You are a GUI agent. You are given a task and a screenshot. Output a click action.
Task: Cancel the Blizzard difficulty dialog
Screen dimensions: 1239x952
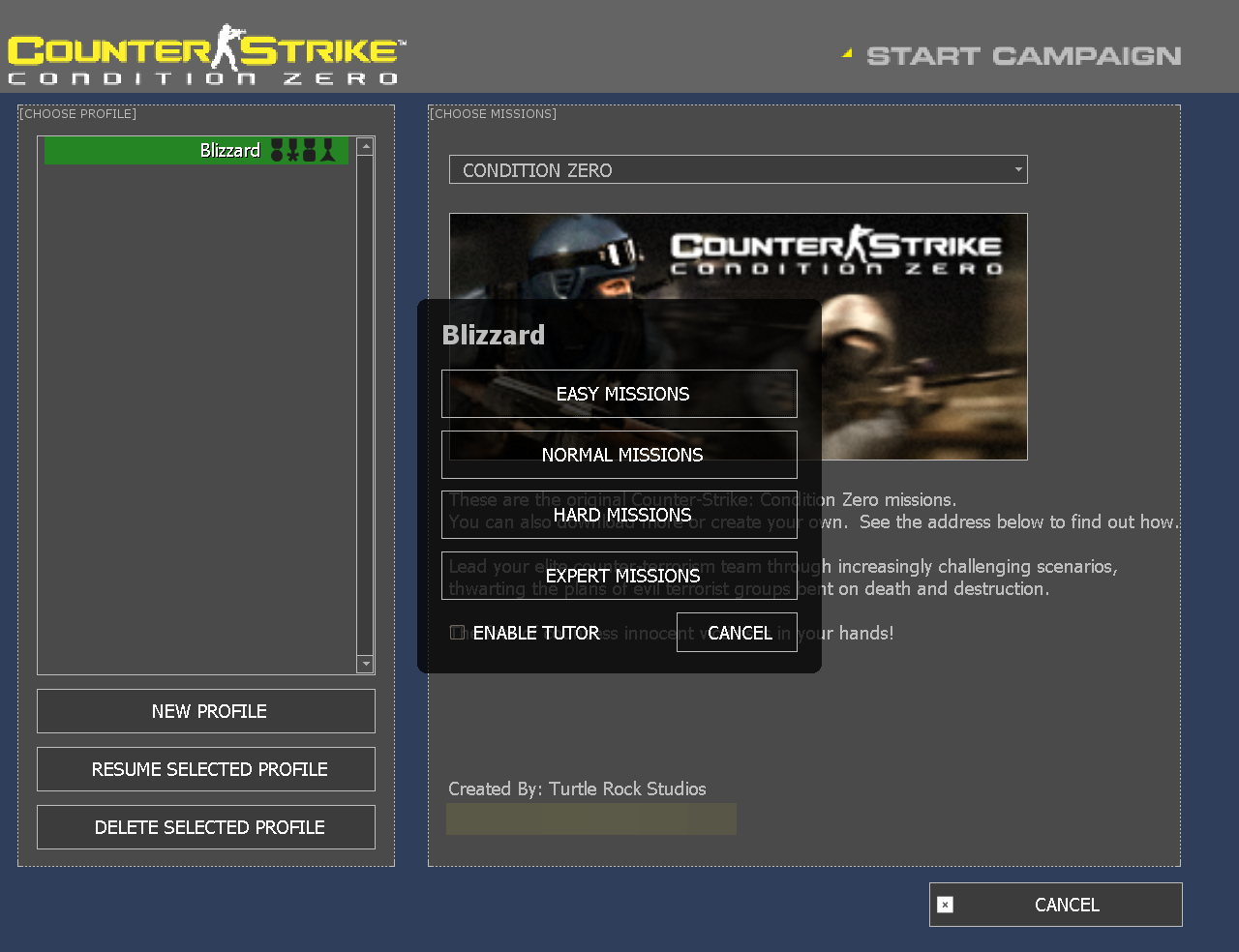click(x=737, y=633)
